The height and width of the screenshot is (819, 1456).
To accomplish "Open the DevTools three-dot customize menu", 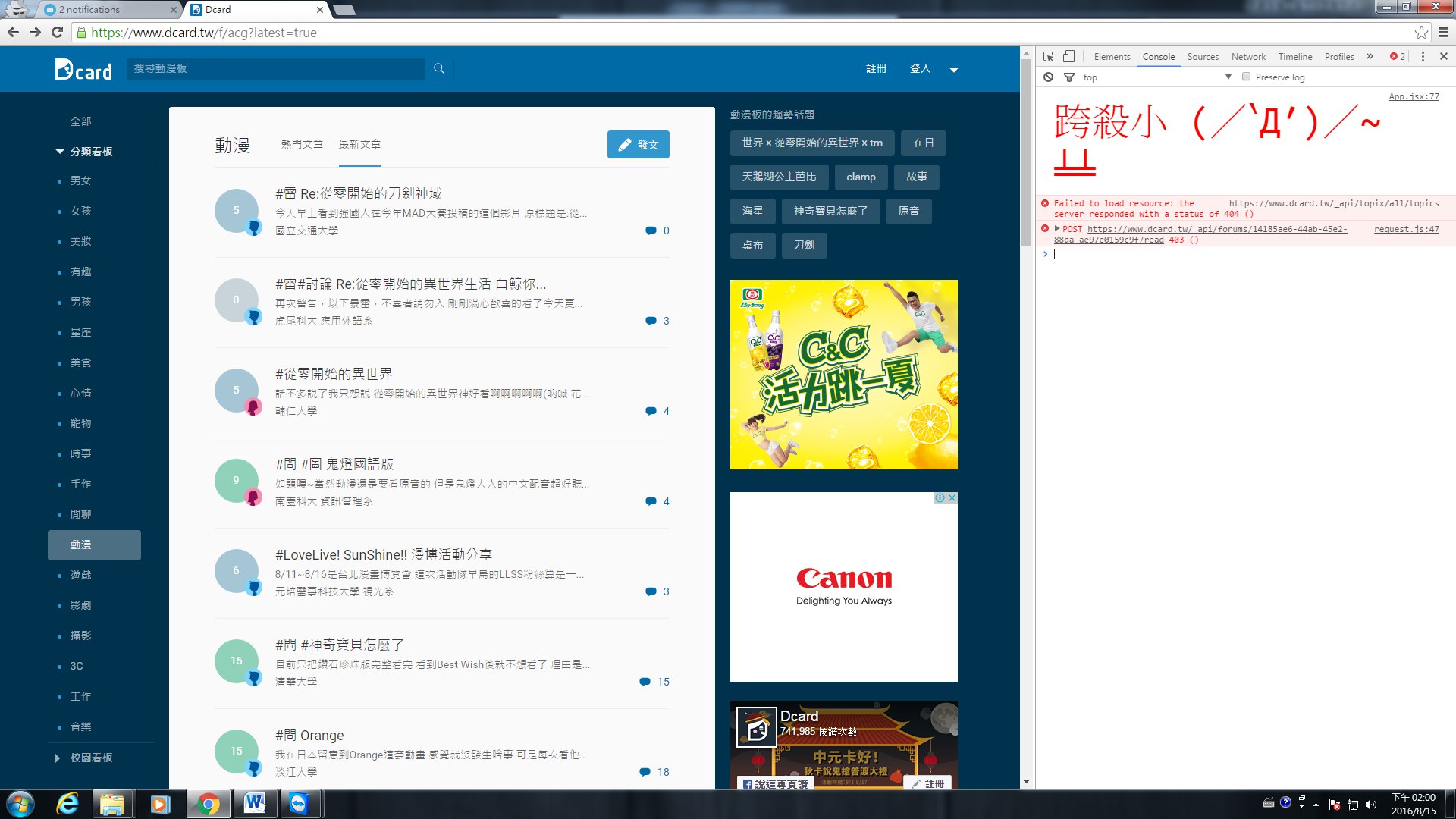I will point(1423,57).
